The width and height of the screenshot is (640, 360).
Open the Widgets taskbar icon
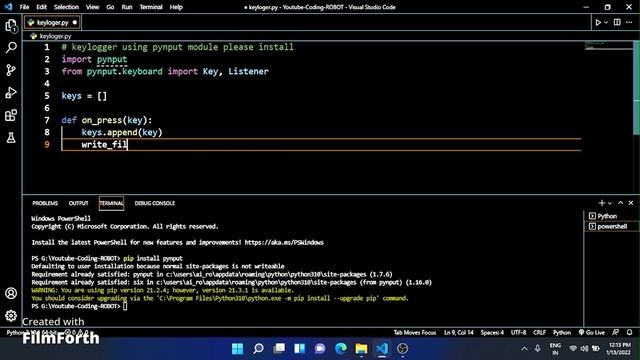[x=300, y=349]
